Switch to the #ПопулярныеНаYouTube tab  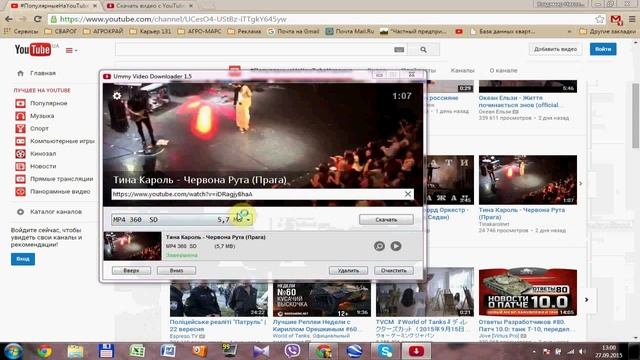click(x=54, y=6)
